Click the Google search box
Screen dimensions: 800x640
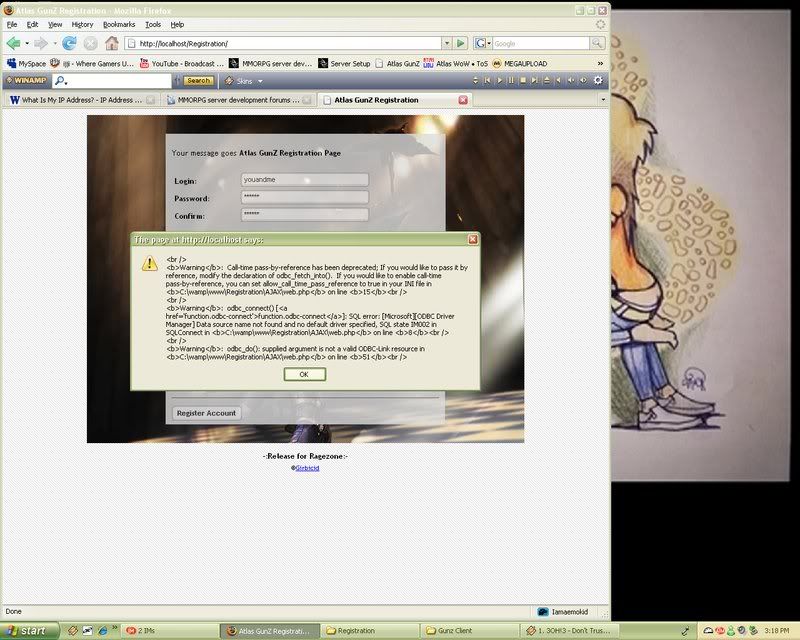coord(541,43)
